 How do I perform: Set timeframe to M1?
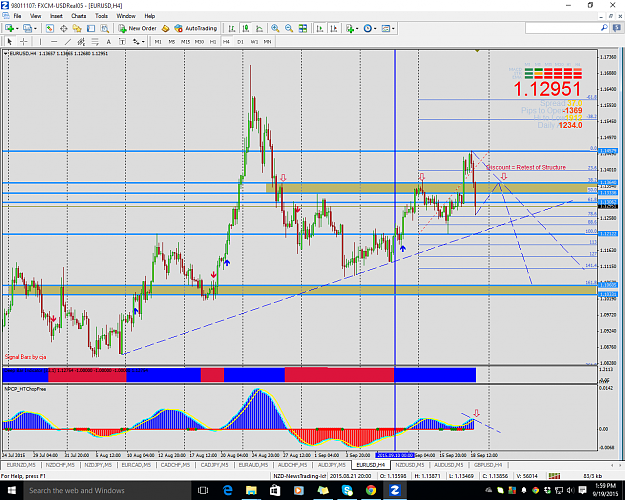point(158,41)
